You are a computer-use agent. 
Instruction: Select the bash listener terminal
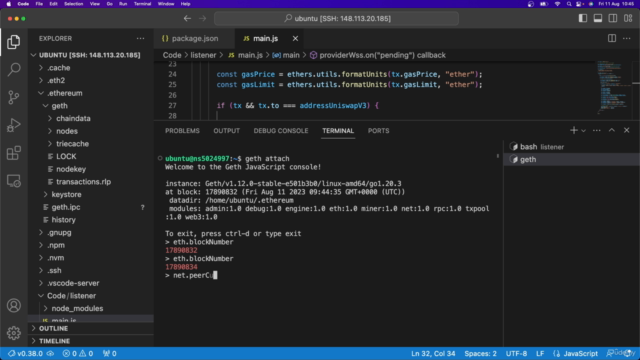(571, 147)
